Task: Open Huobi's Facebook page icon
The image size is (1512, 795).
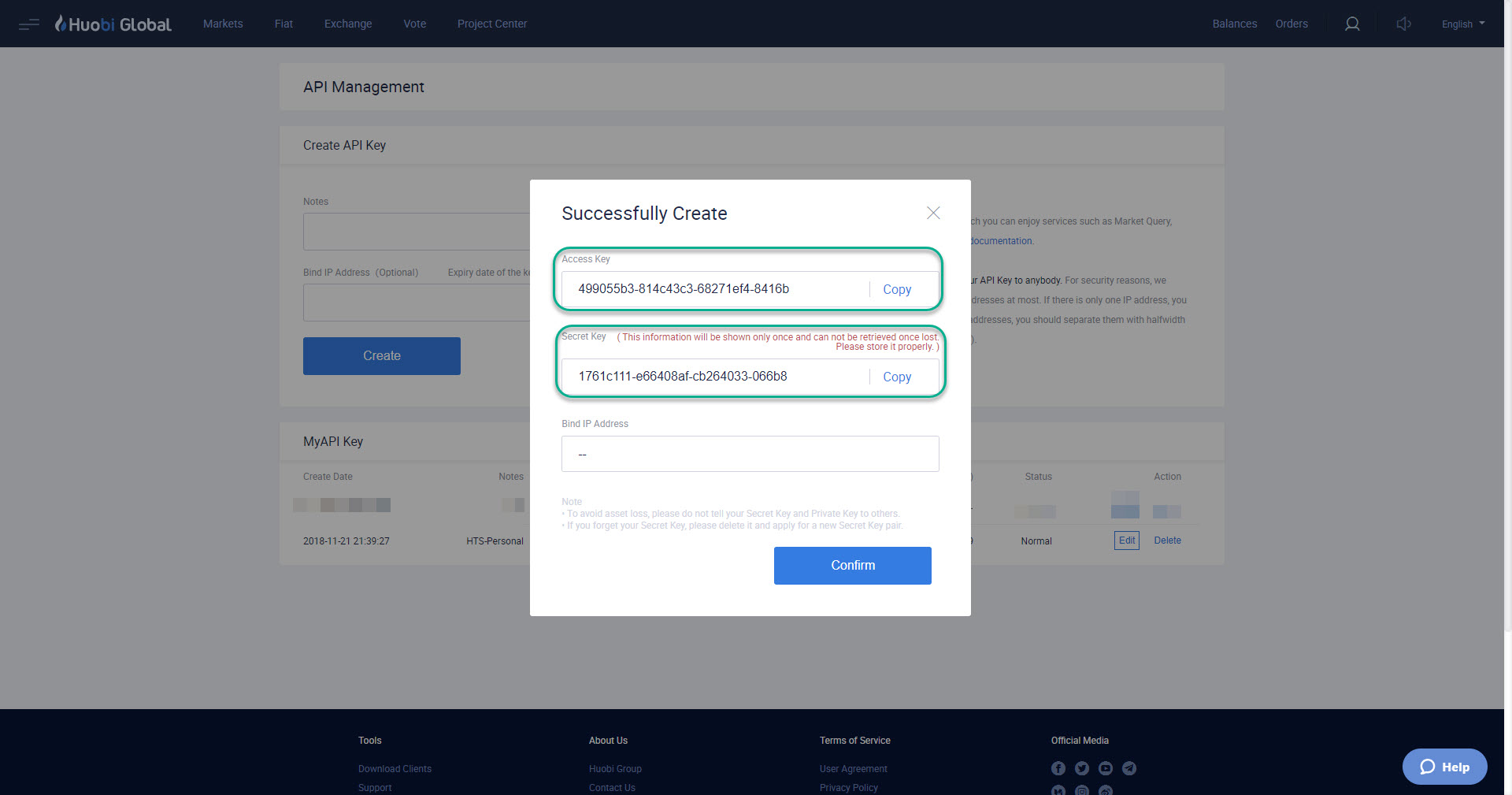Action: point(1058,768)
